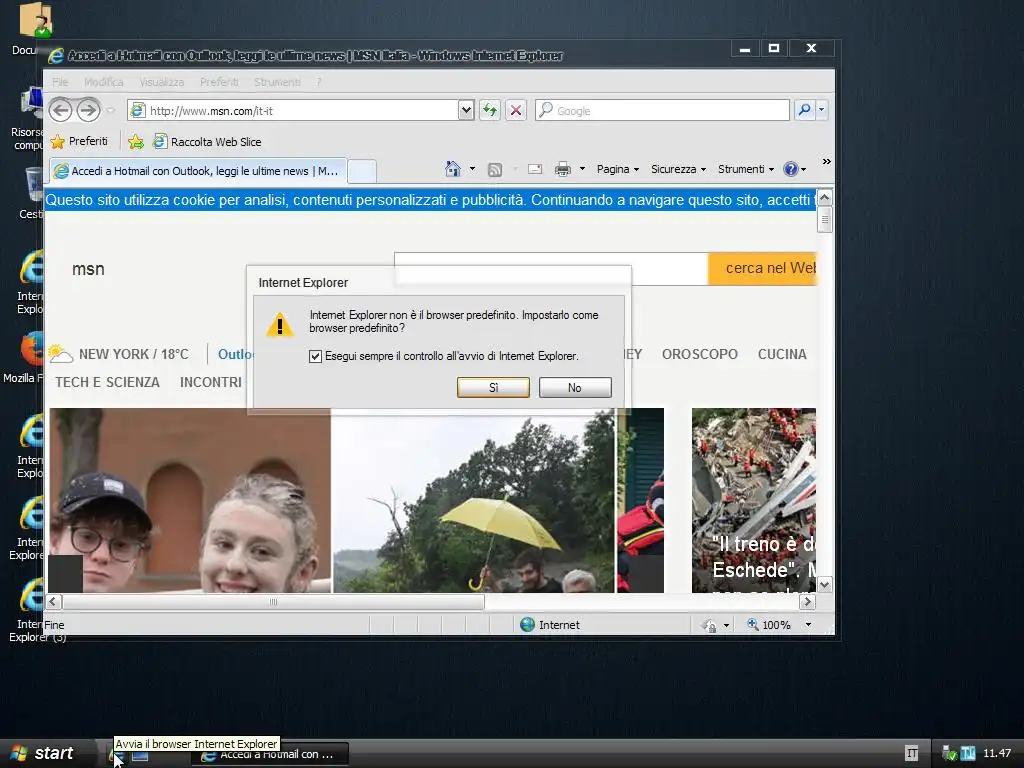The image size is (1024, 768).
Task: Click the 'cerca nel Web' button
Action: pos(762,268)
